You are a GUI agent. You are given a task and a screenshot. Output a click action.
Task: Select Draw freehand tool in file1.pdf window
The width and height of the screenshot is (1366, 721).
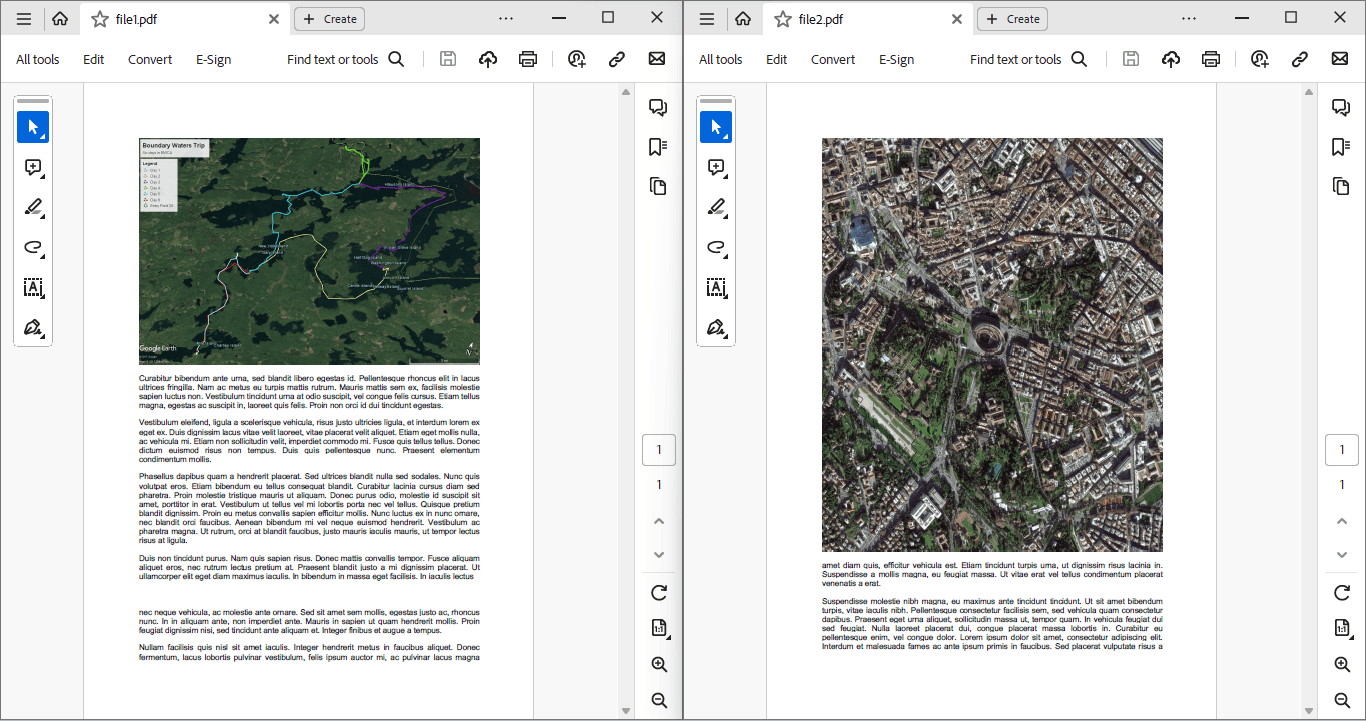click(x=33, y=247)
